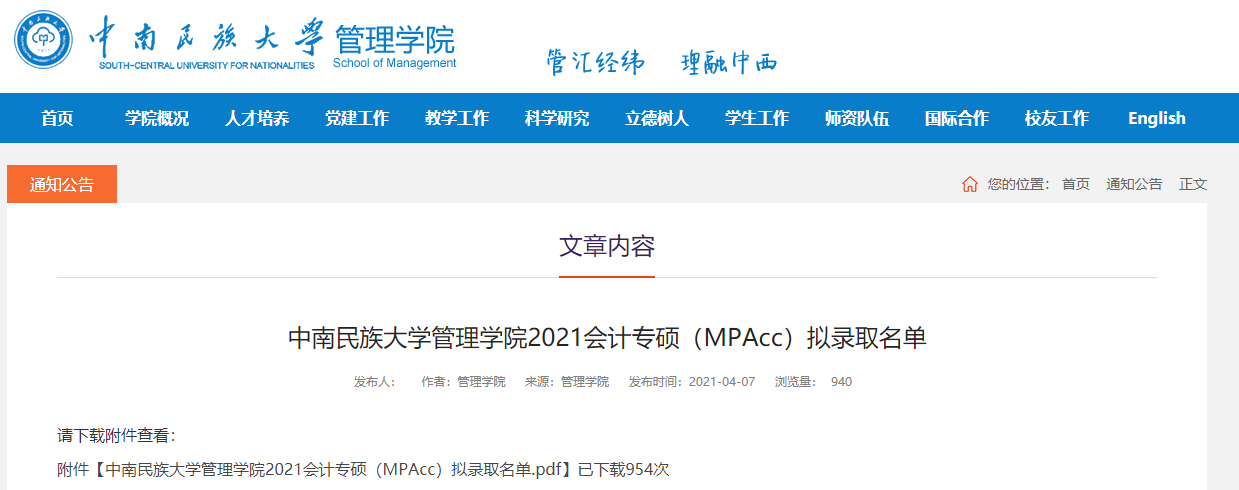
Task: Click the 浏览量 940 counter
Action: click(x=813, y=382)
